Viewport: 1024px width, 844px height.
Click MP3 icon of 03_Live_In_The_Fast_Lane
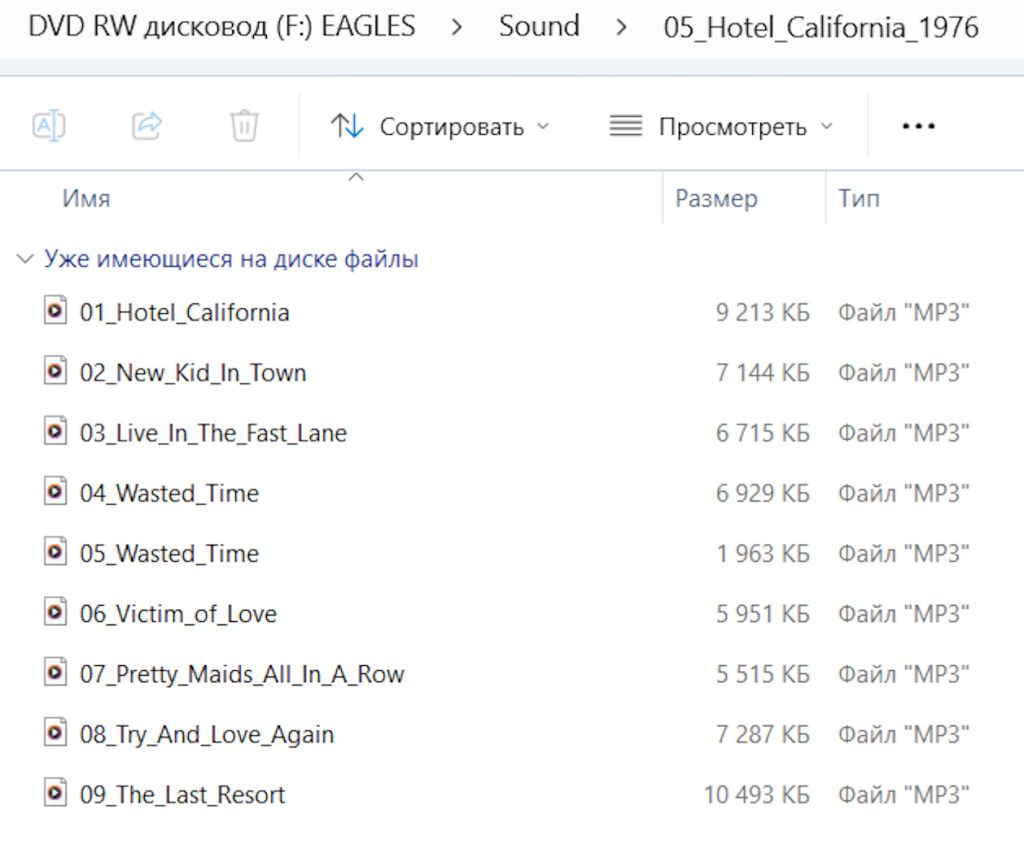coord(56,430)
